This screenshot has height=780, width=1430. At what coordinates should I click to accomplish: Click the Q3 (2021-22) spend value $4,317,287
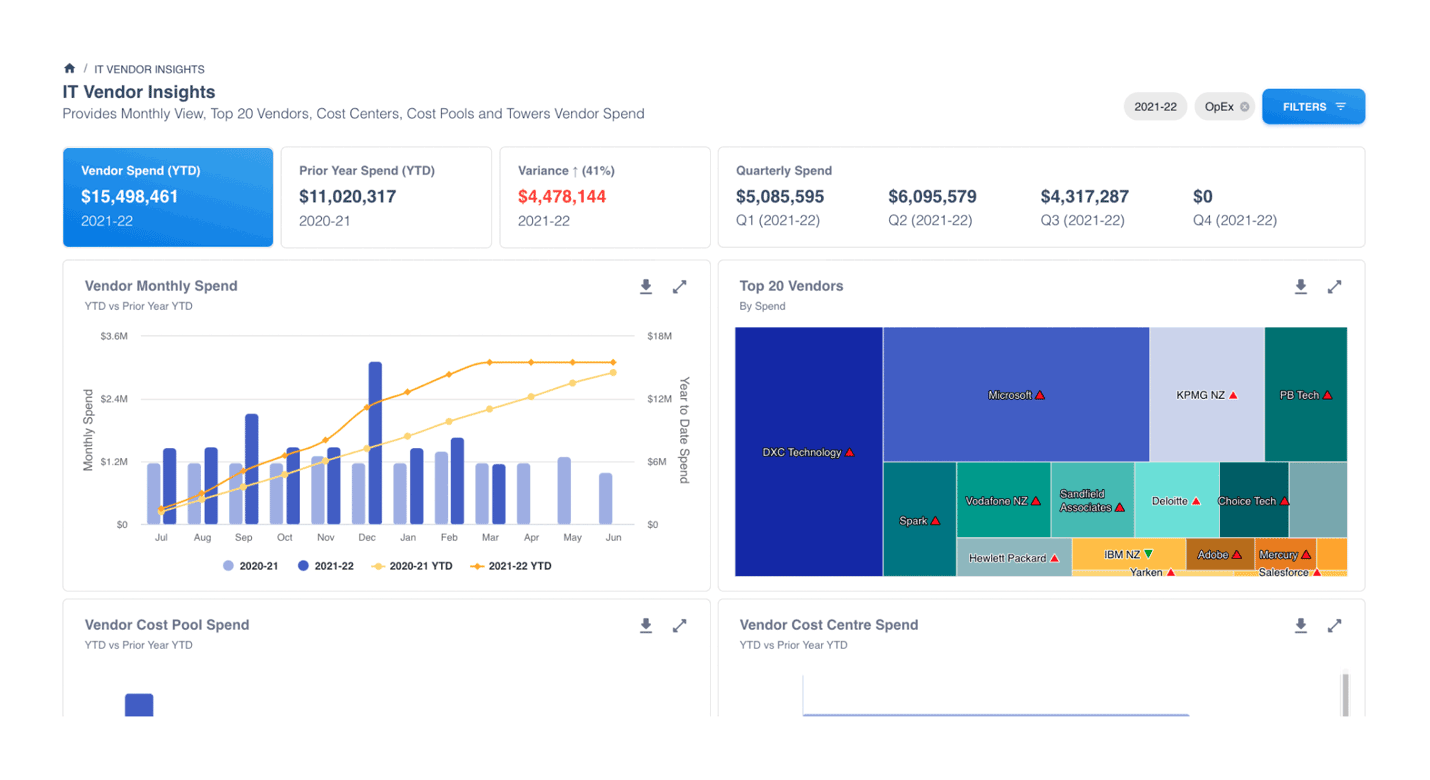pyautogui.click(x=1084, y=197)
